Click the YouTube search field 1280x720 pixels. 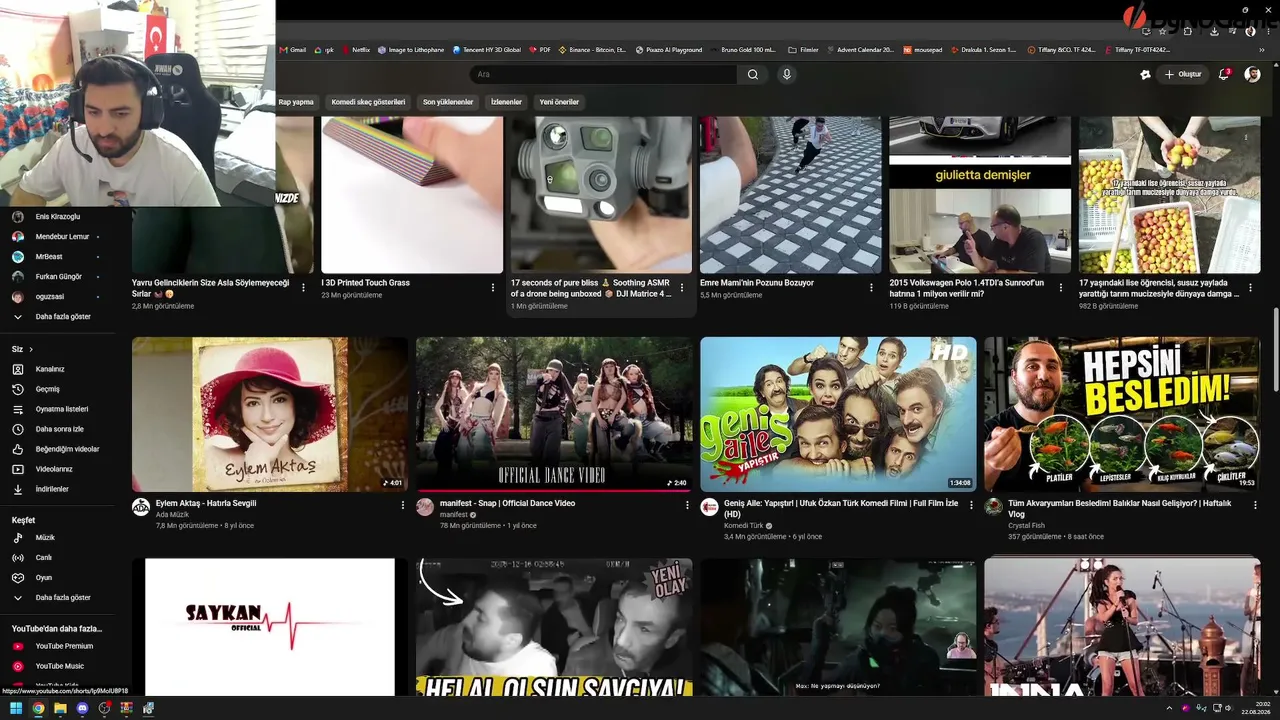pos(604,74)
